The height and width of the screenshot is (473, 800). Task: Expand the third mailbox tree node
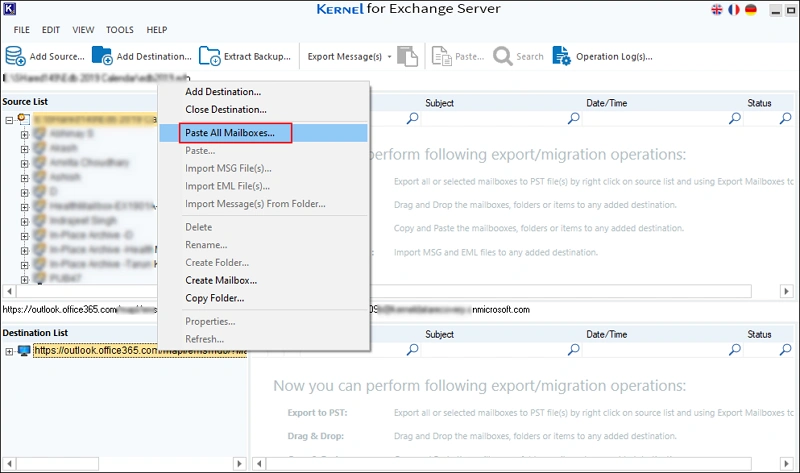click(x=24, y=164)
